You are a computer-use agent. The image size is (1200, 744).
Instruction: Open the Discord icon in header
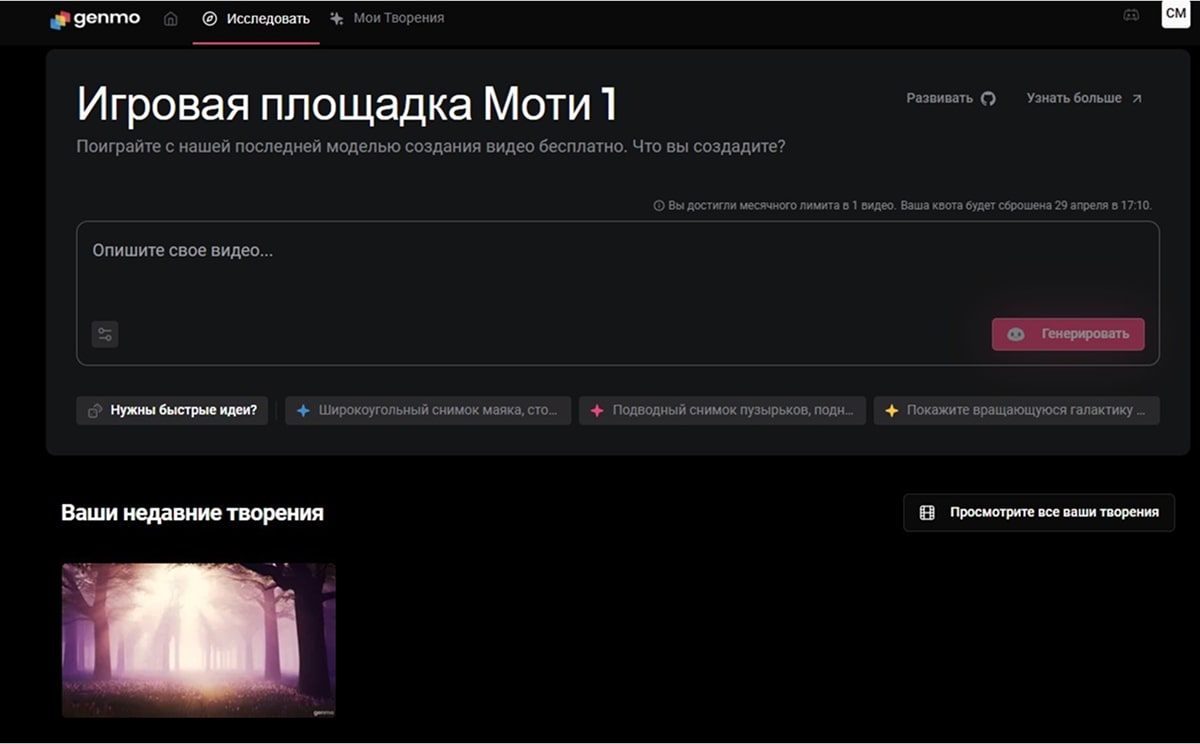(x=1131, y=15)
